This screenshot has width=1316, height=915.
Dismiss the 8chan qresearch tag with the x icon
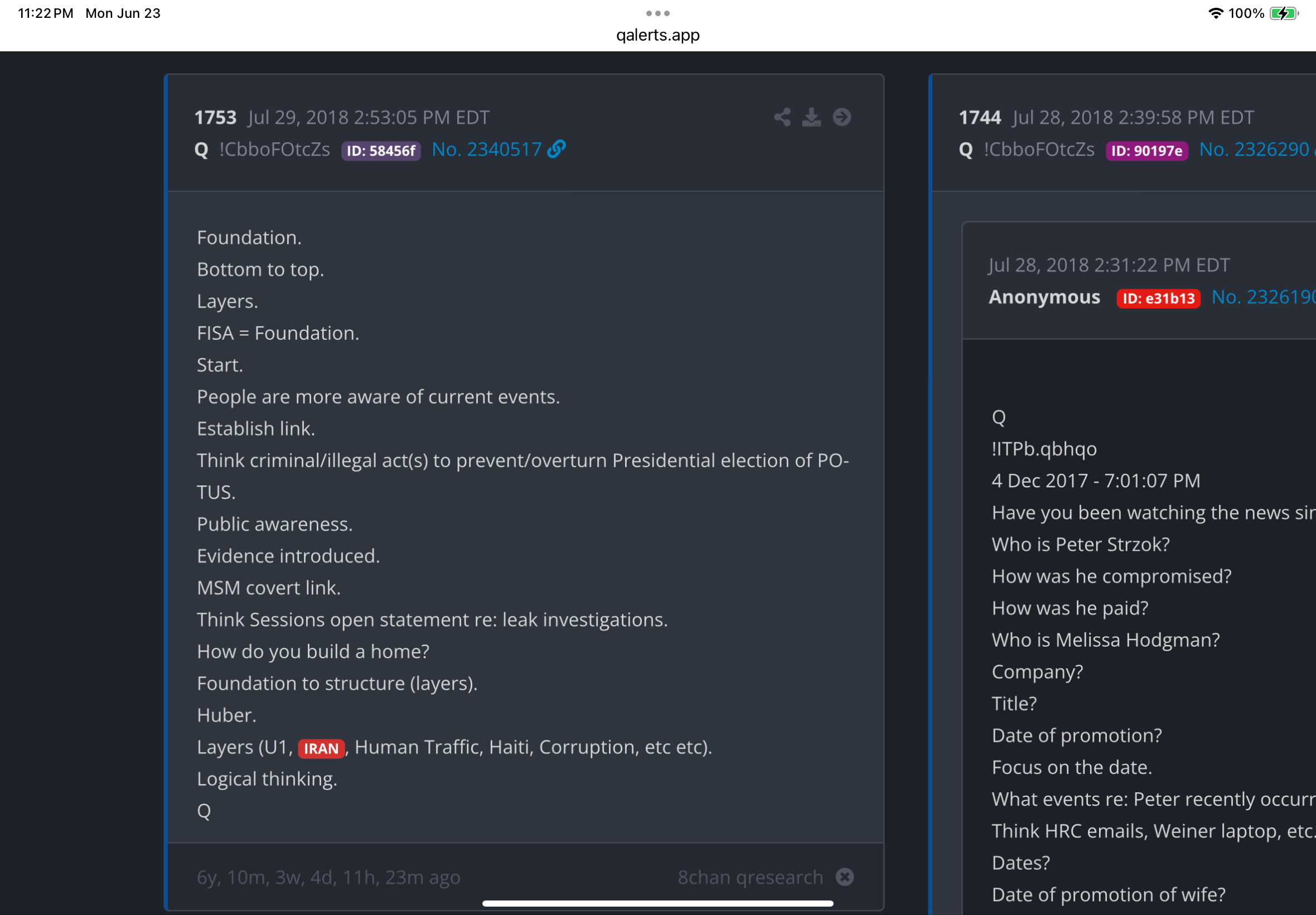844,877
